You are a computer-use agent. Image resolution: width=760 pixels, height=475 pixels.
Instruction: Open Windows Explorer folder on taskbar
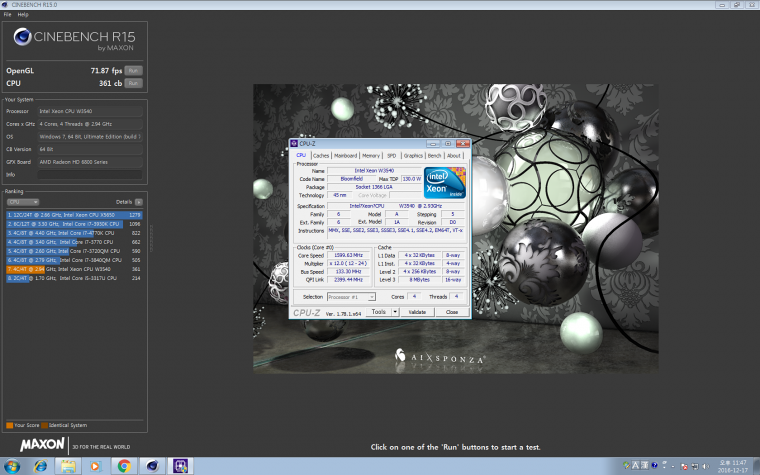click(68, 466)
